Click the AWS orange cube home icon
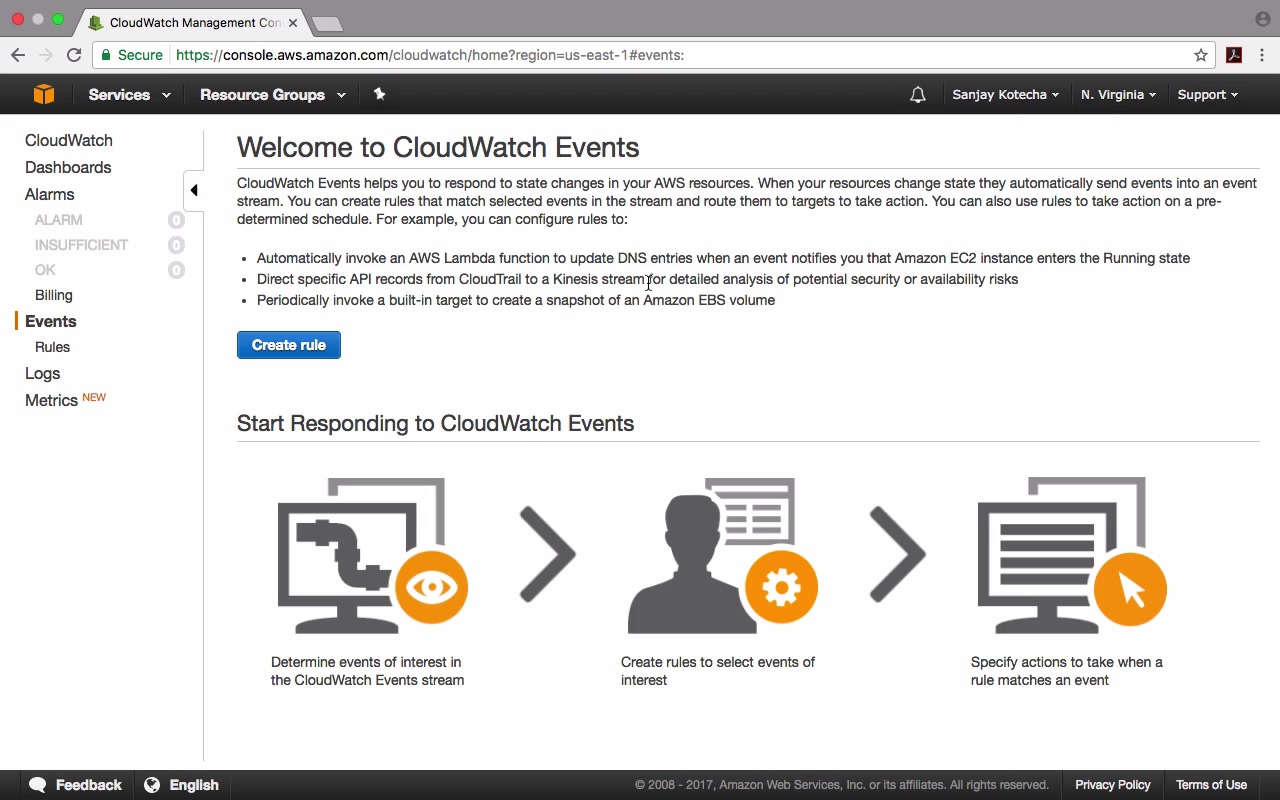The height and width of the screenshot is (800, 1280). 43,94
